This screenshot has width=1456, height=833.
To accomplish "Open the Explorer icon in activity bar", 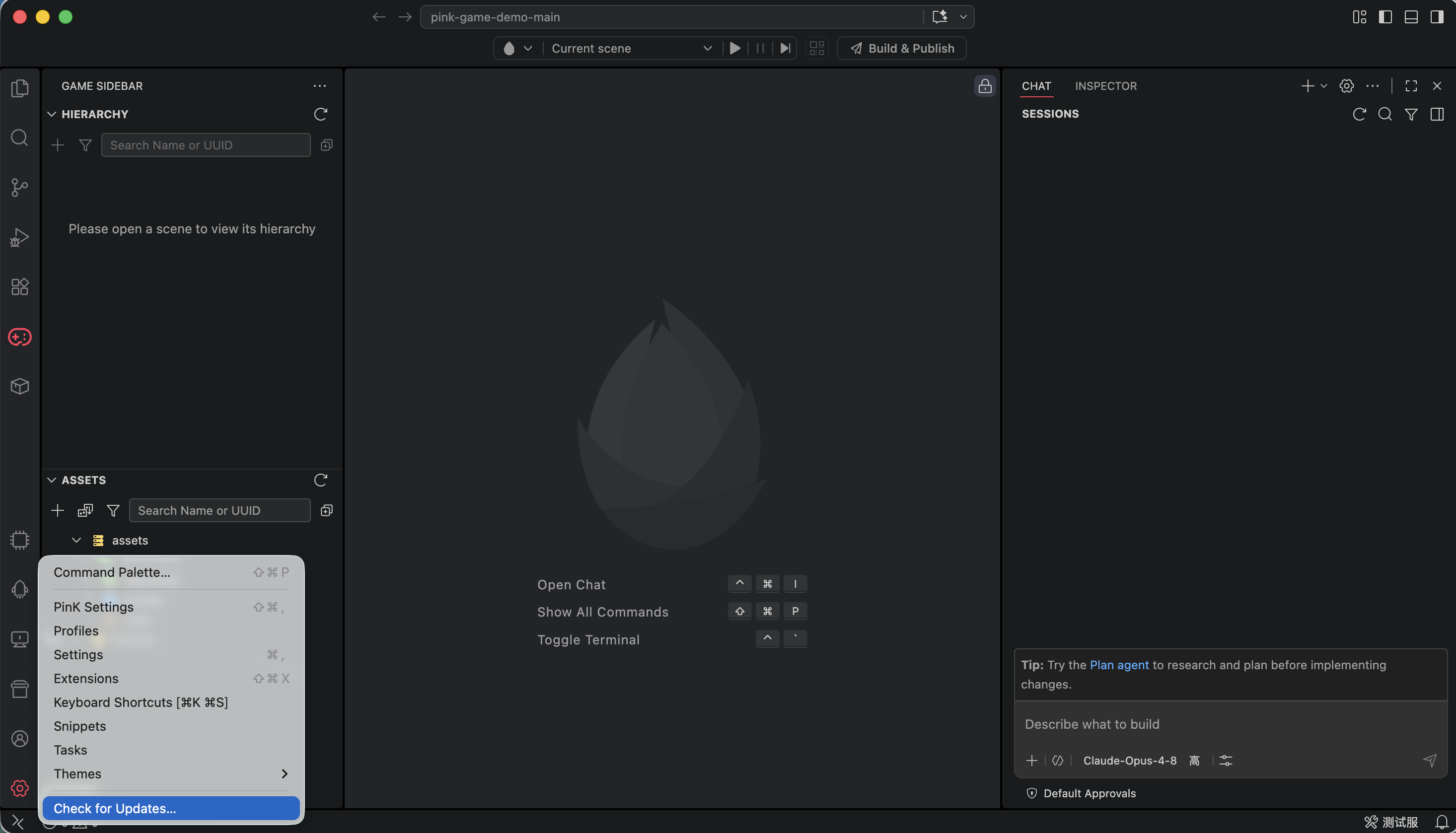I will (x=20, y=87).
